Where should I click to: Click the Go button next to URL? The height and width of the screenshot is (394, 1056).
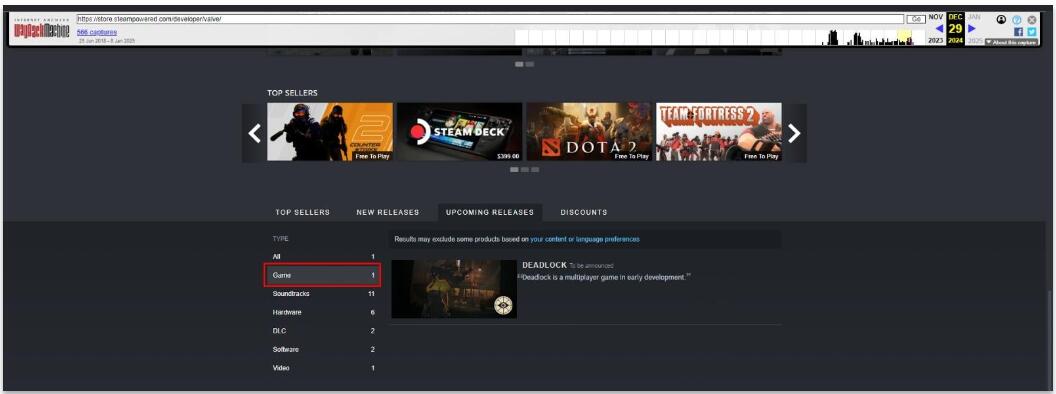click(x=916, y=20)
